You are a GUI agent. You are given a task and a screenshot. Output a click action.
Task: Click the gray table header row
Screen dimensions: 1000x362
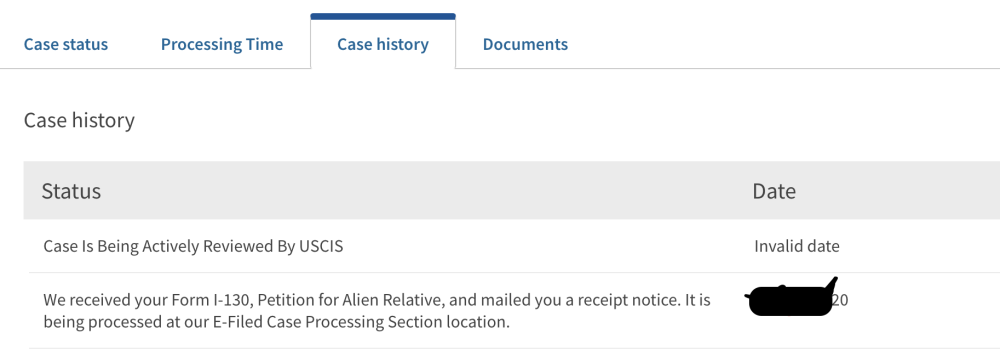[x=511, y=191]
